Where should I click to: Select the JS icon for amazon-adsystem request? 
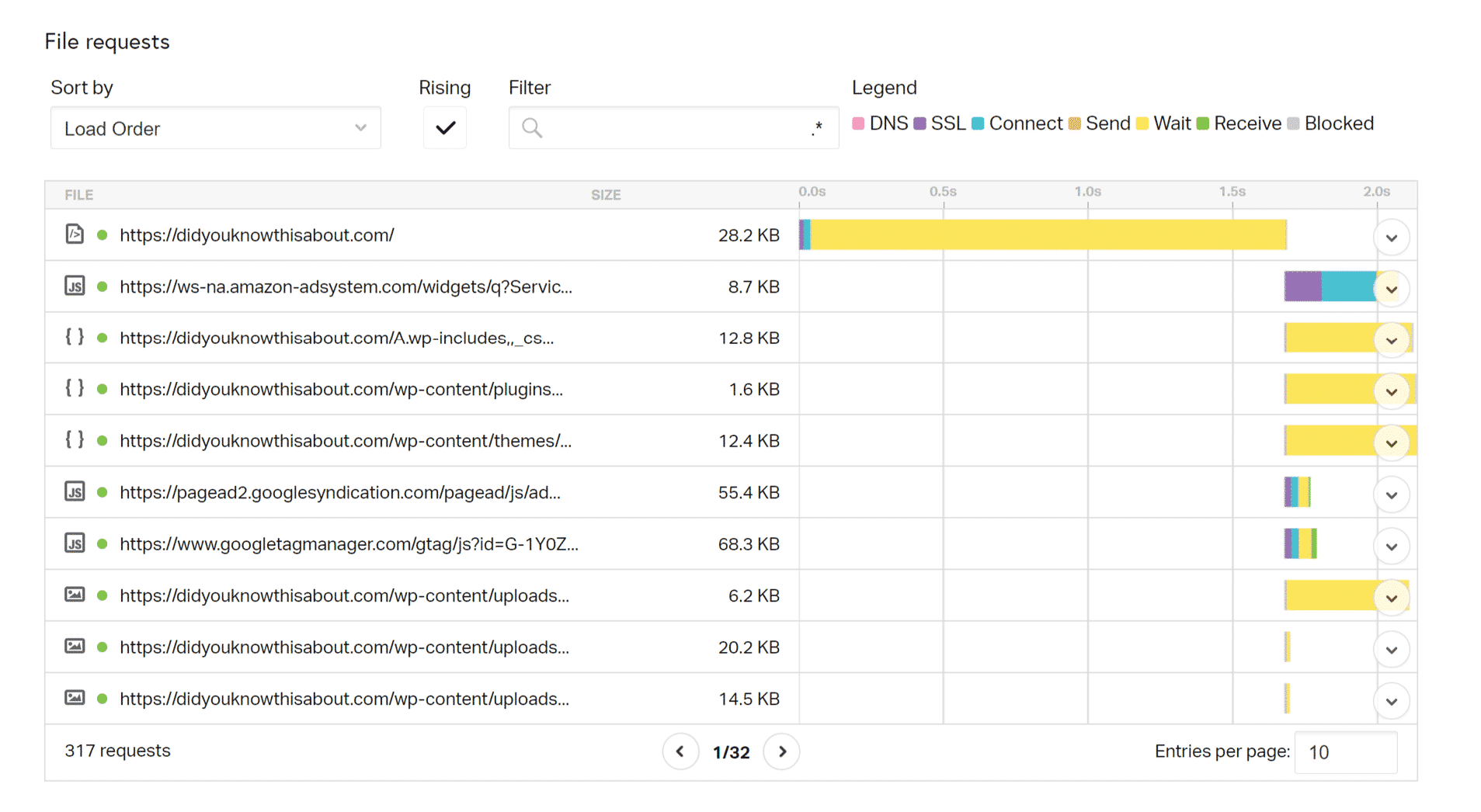pos(75,286)
